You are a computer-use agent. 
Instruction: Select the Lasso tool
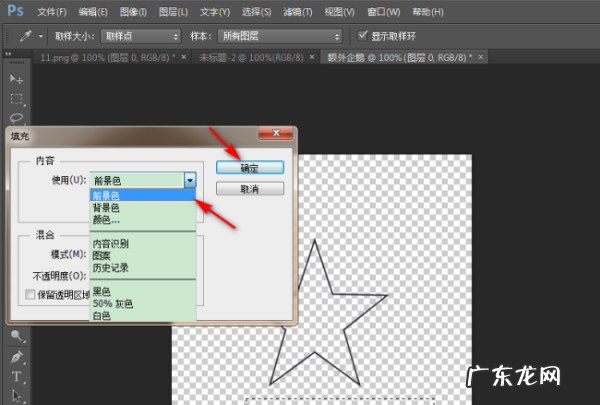click(16, 117)
